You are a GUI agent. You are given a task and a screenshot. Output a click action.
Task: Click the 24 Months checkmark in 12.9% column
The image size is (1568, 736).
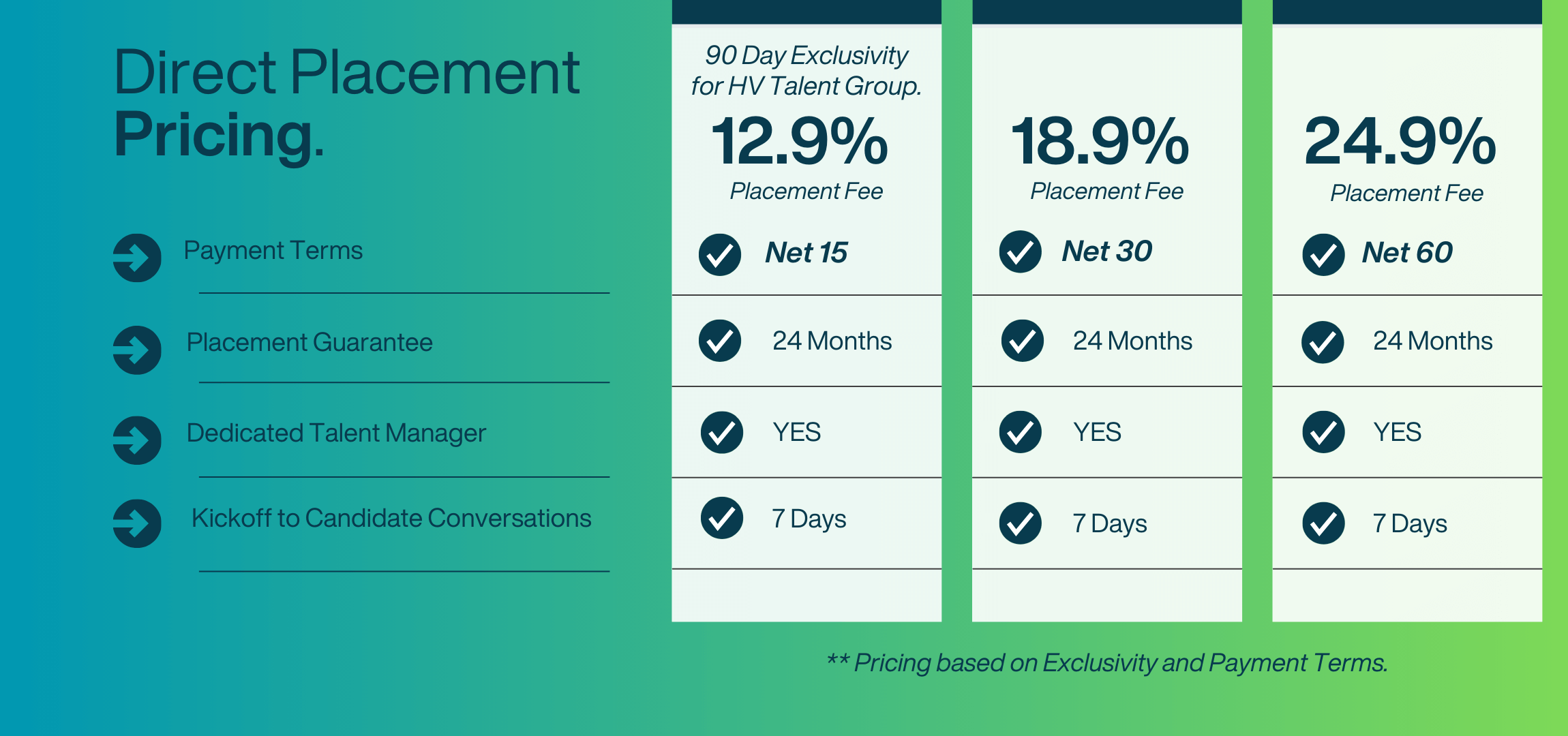pyautogui.click(x=720, y=341)
